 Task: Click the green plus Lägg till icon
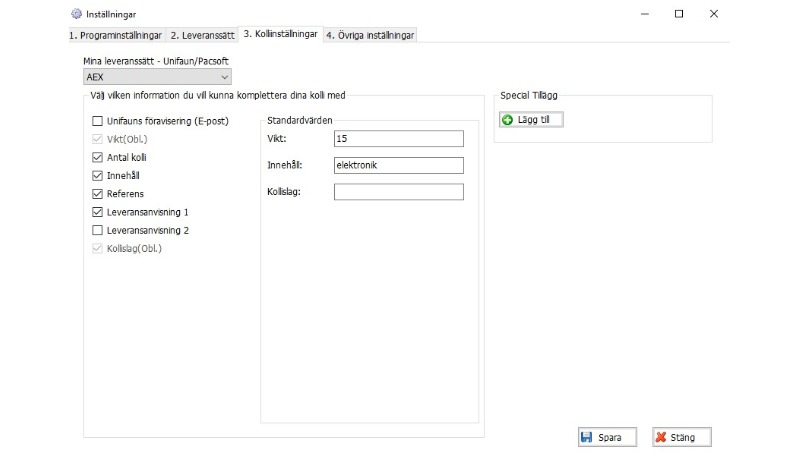[507, 120]
